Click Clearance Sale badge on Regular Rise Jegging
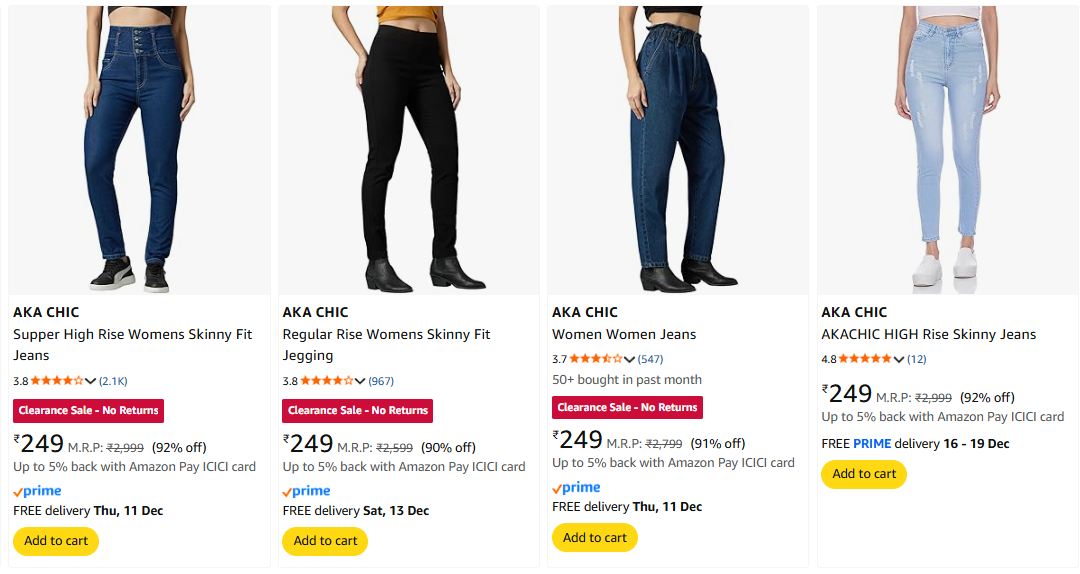 pyautogui.click(x=357, y=410)
